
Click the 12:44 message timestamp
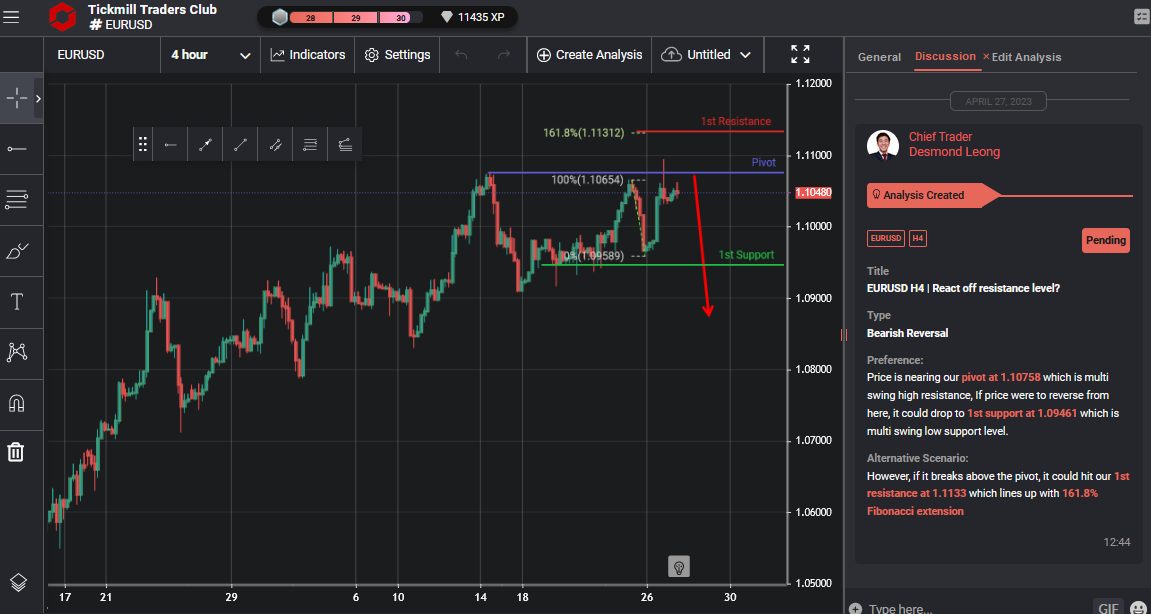1116,542
